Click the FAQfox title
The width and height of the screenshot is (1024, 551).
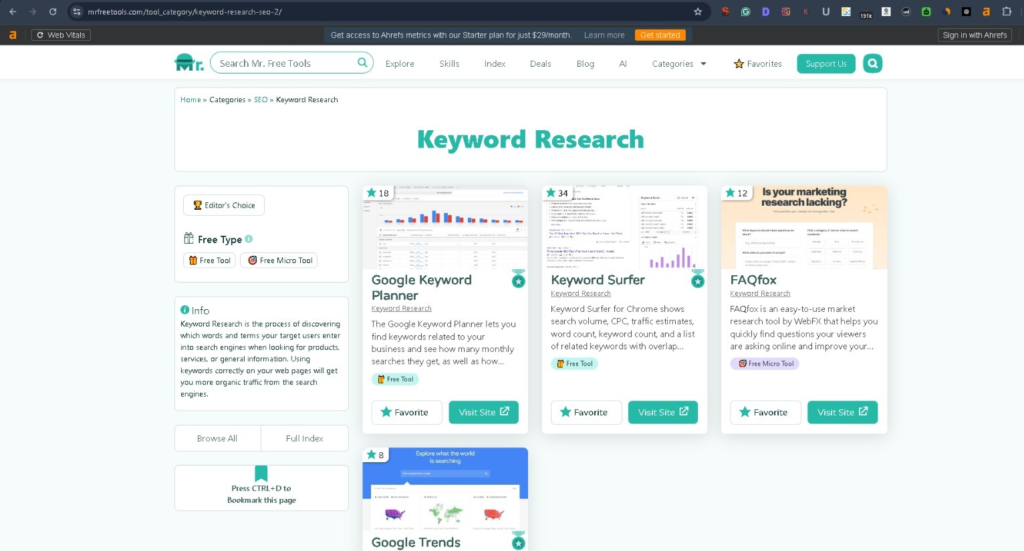pyautogui.click(x=753, y=280)
